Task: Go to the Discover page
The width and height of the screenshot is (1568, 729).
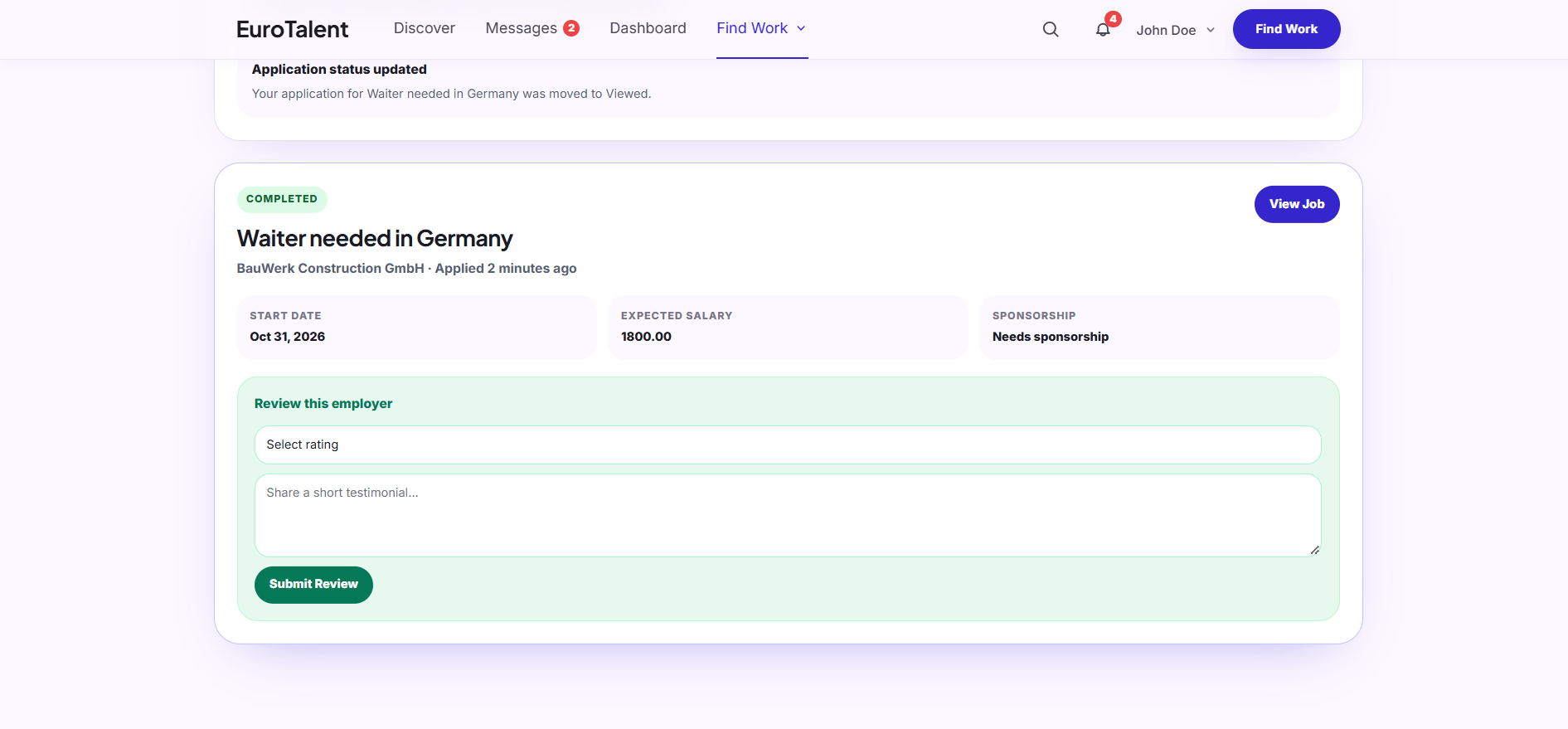Action: tap(425, 28)
